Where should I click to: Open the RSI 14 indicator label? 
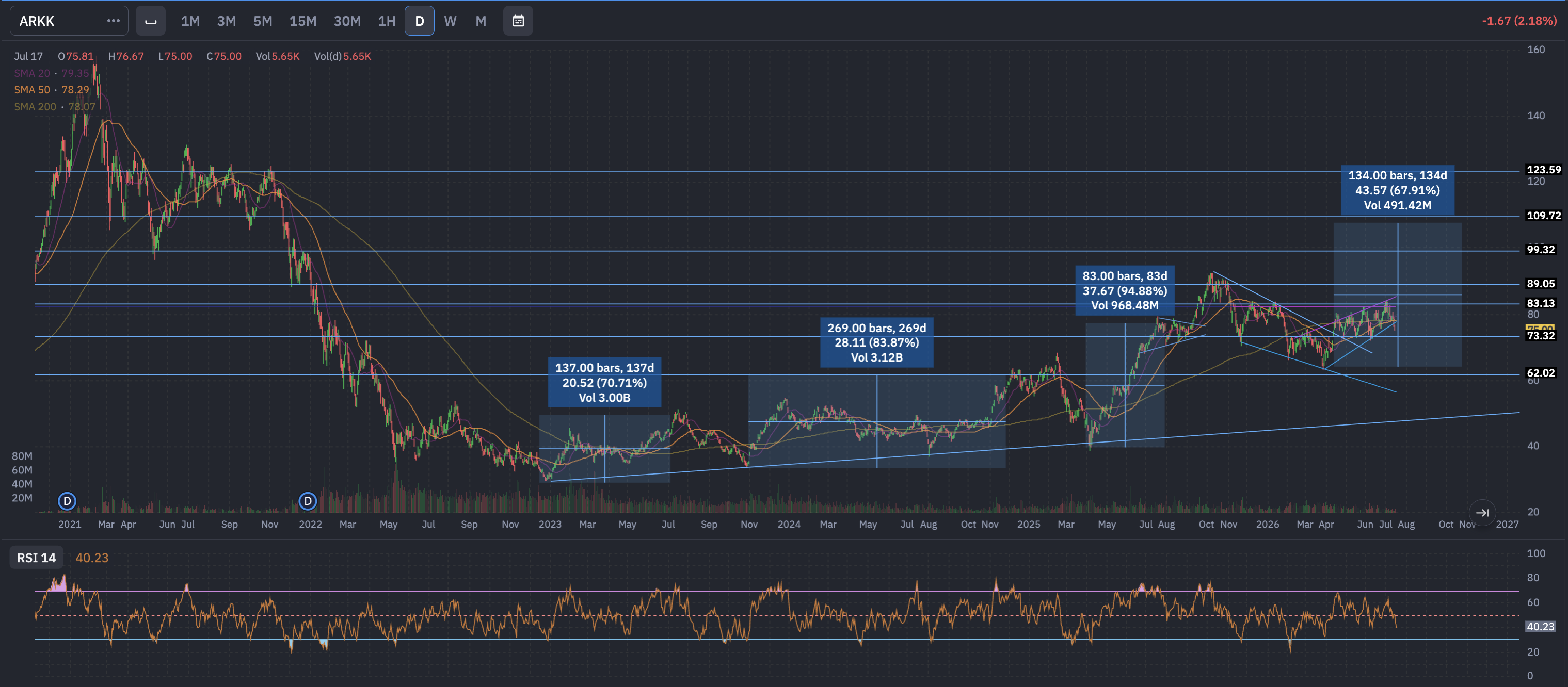click(36, 558)
